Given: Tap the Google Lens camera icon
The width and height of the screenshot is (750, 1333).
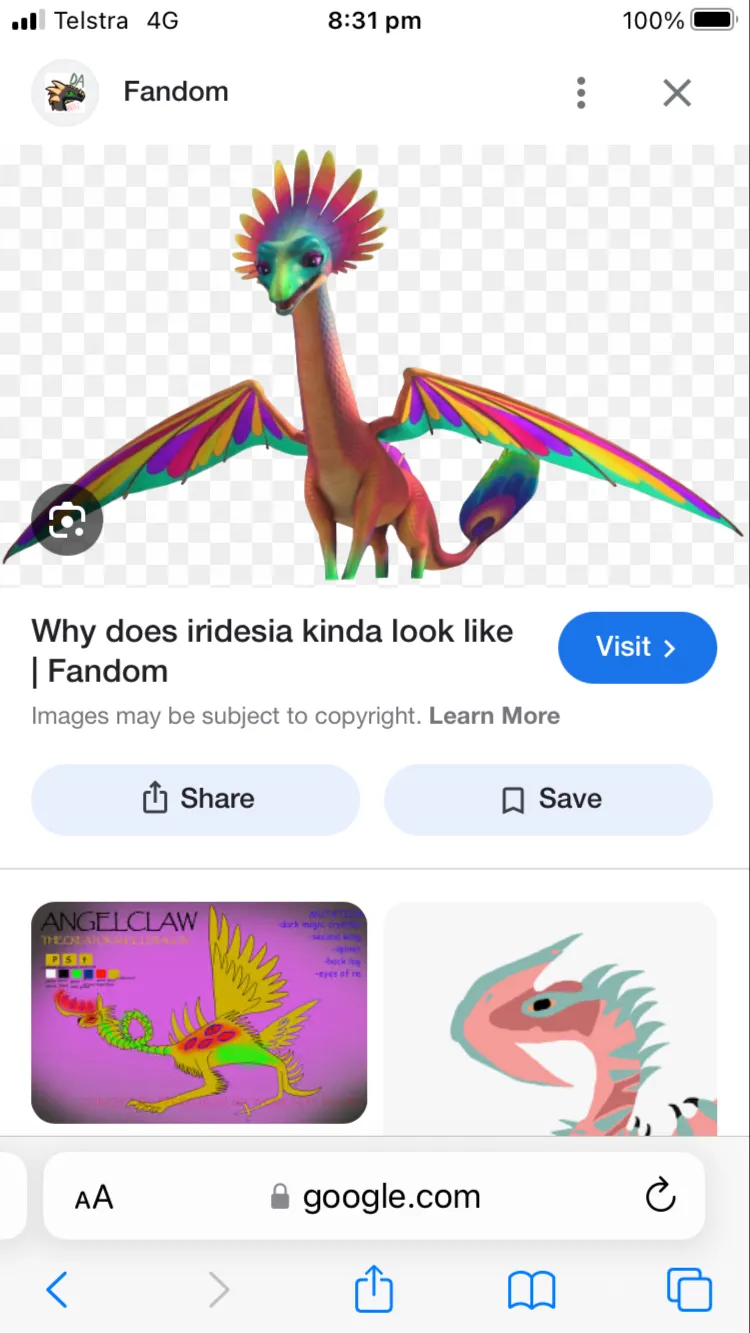Looking at the screenshot, I should point(67,520).
